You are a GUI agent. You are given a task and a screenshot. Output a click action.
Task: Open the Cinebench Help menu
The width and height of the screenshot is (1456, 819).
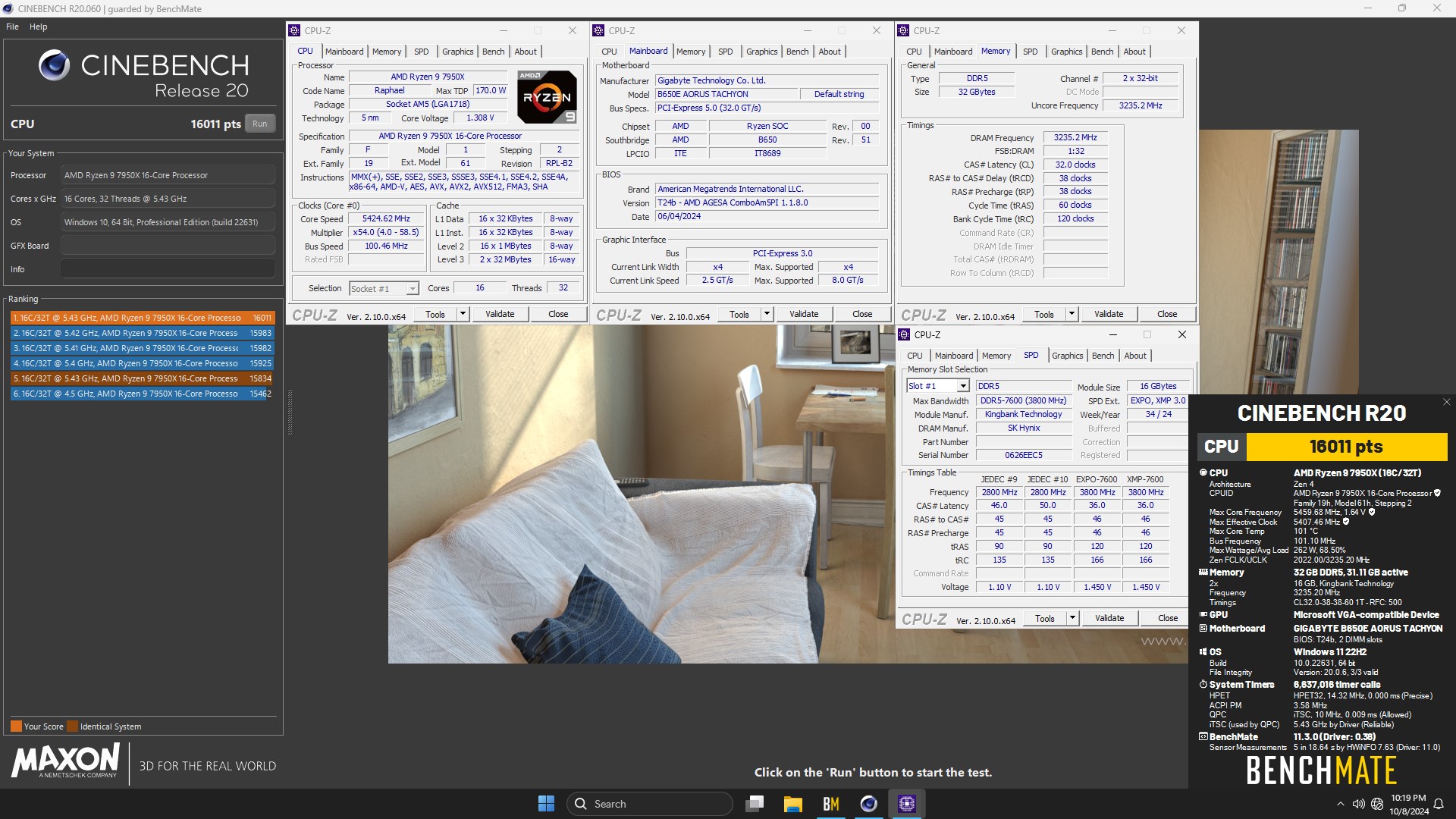coord(39,27)
